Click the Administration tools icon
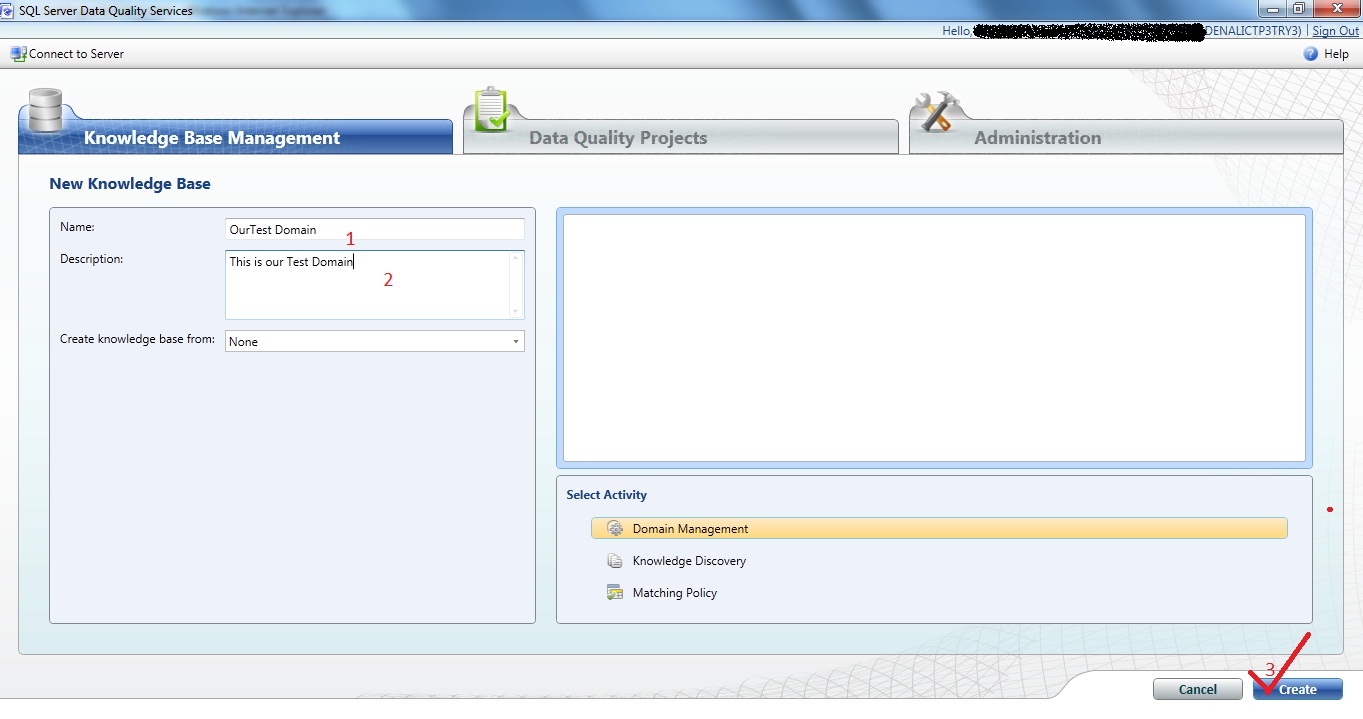Viewport: 1363px width, 719px height. tap(938, 111)
